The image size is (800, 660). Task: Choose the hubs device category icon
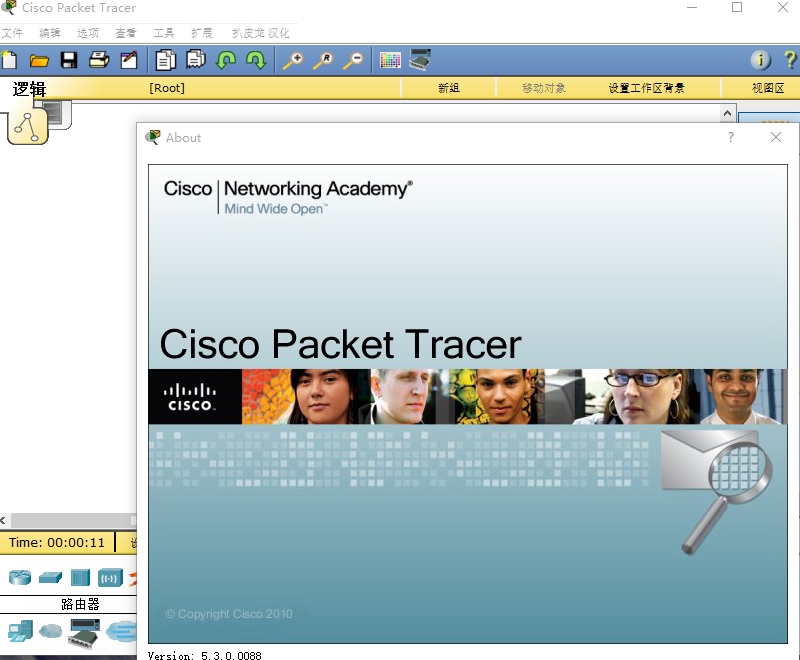pyautogui.click(x=81, y=577)
